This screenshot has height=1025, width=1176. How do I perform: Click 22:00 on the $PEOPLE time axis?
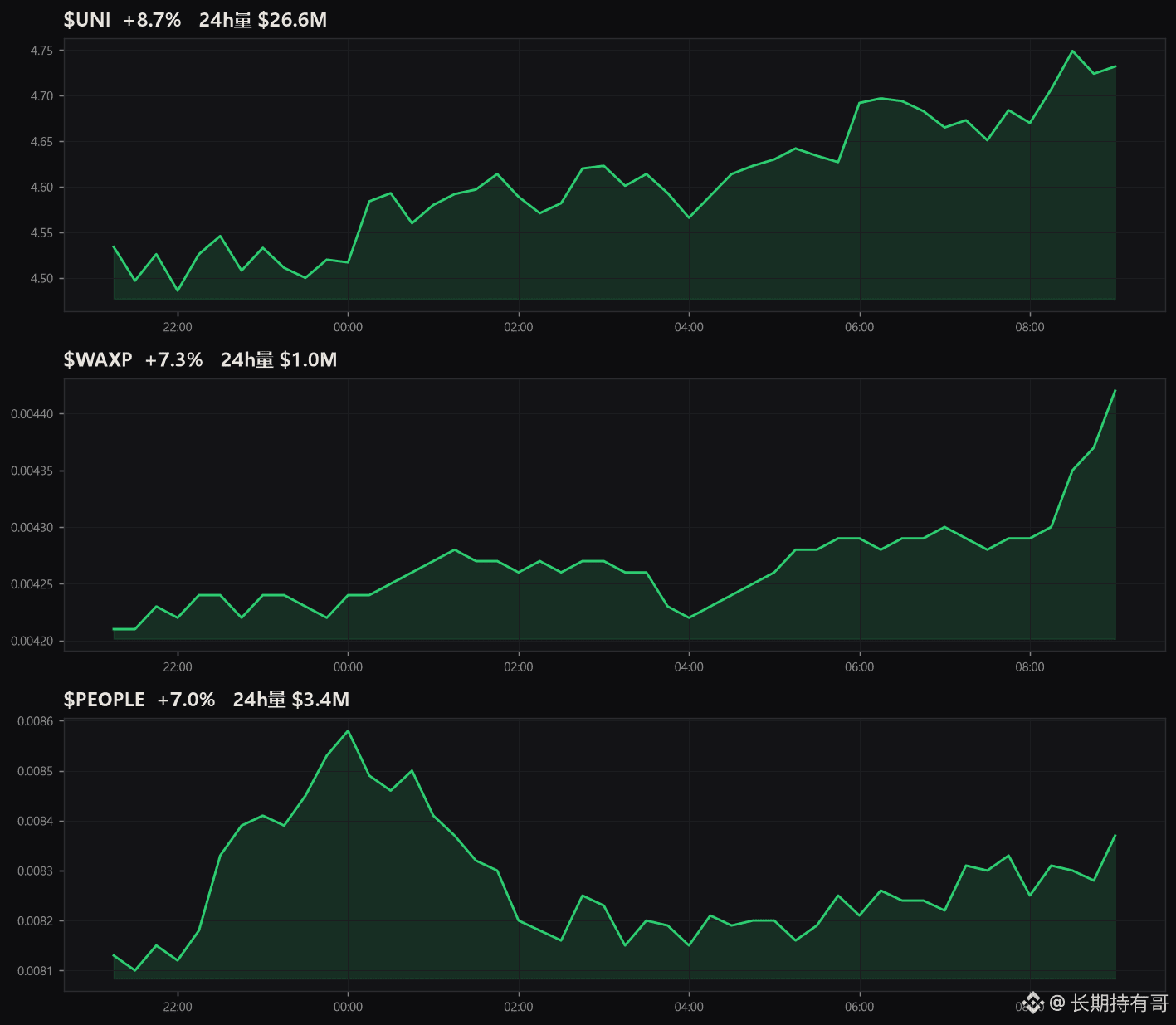(x=178, y=1007)
